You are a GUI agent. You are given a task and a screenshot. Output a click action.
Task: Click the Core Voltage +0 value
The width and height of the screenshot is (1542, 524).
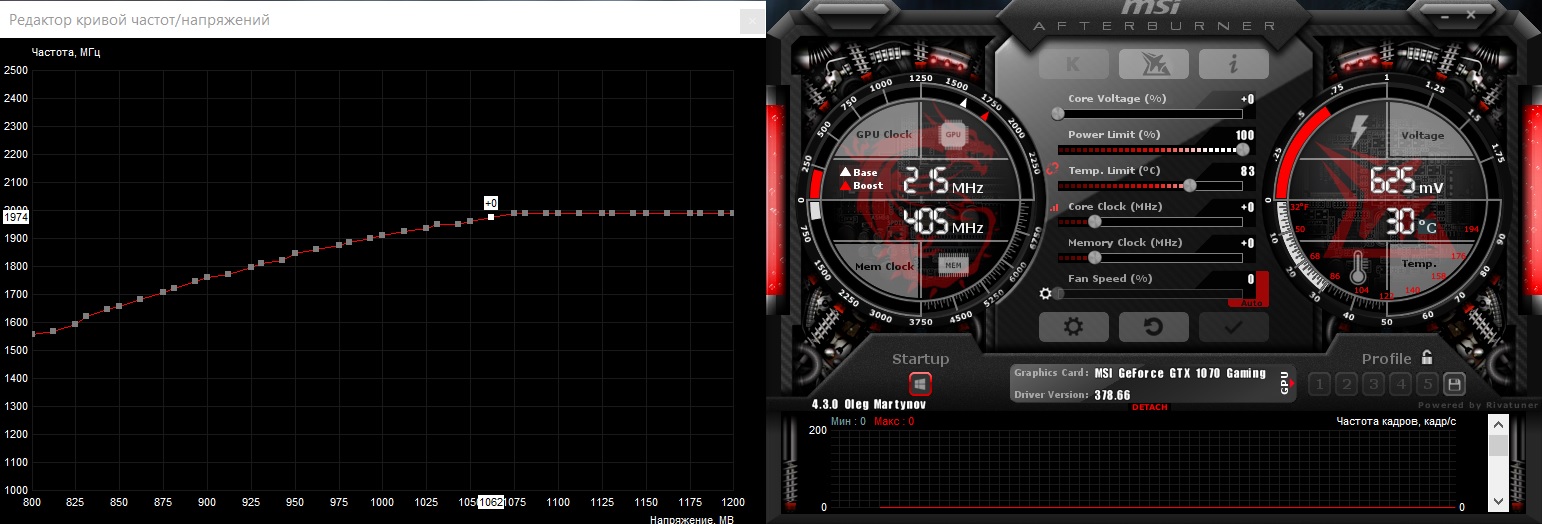pyautogui.click(x=1247, y=99)
